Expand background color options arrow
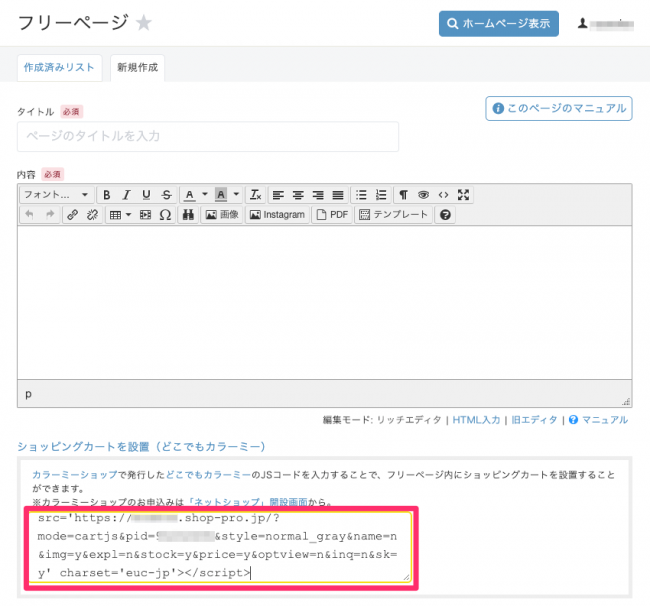Image resolution: width=650 pixels, height=606 pixels. click(236, 195)
